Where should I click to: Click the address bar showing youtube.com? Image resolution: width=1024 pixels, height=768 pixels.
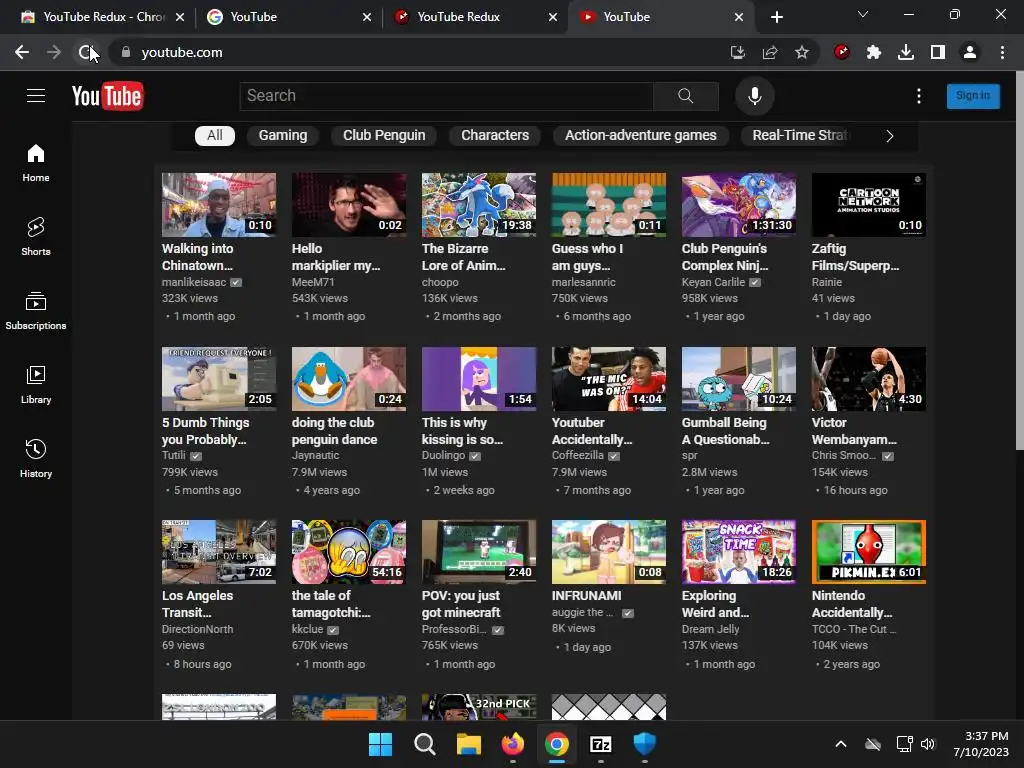point(418,52)
